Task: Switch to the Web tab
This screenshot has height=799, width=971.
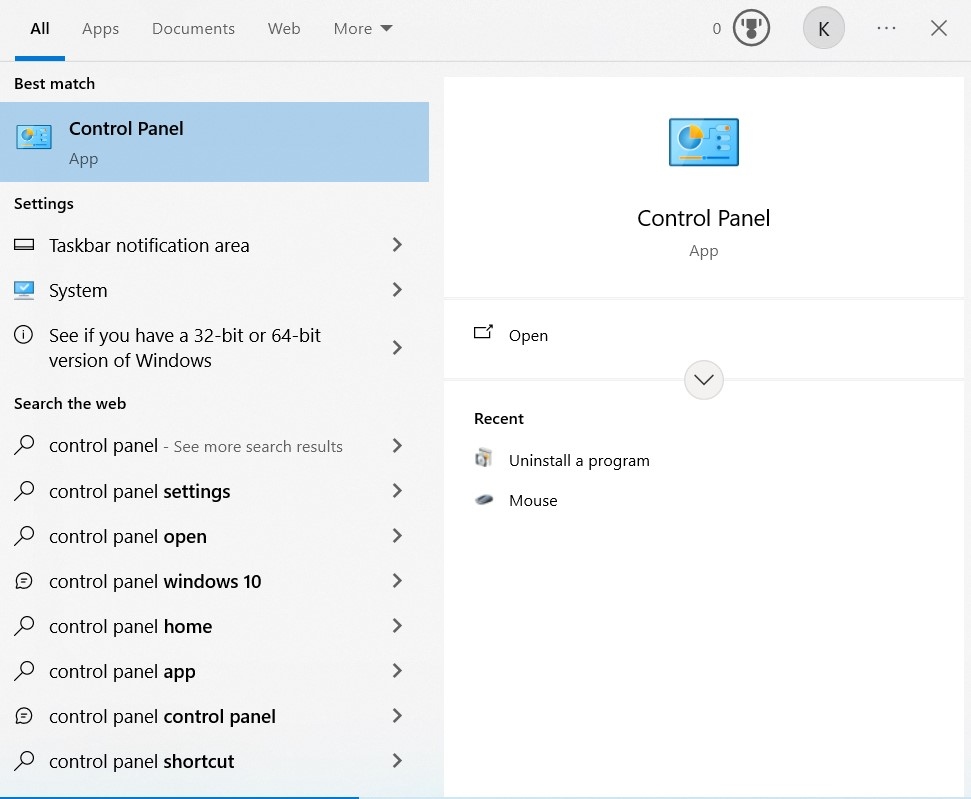Action: point(284,29)
